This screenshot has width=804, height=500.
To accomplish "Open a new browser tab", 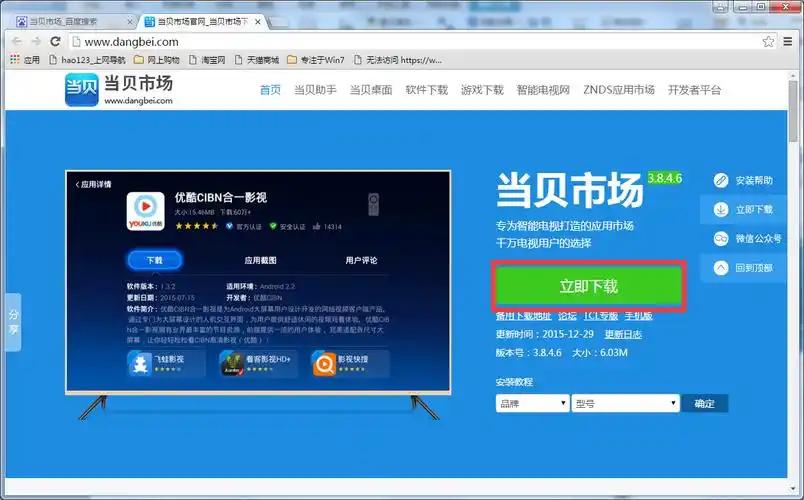I will point(278,22).
